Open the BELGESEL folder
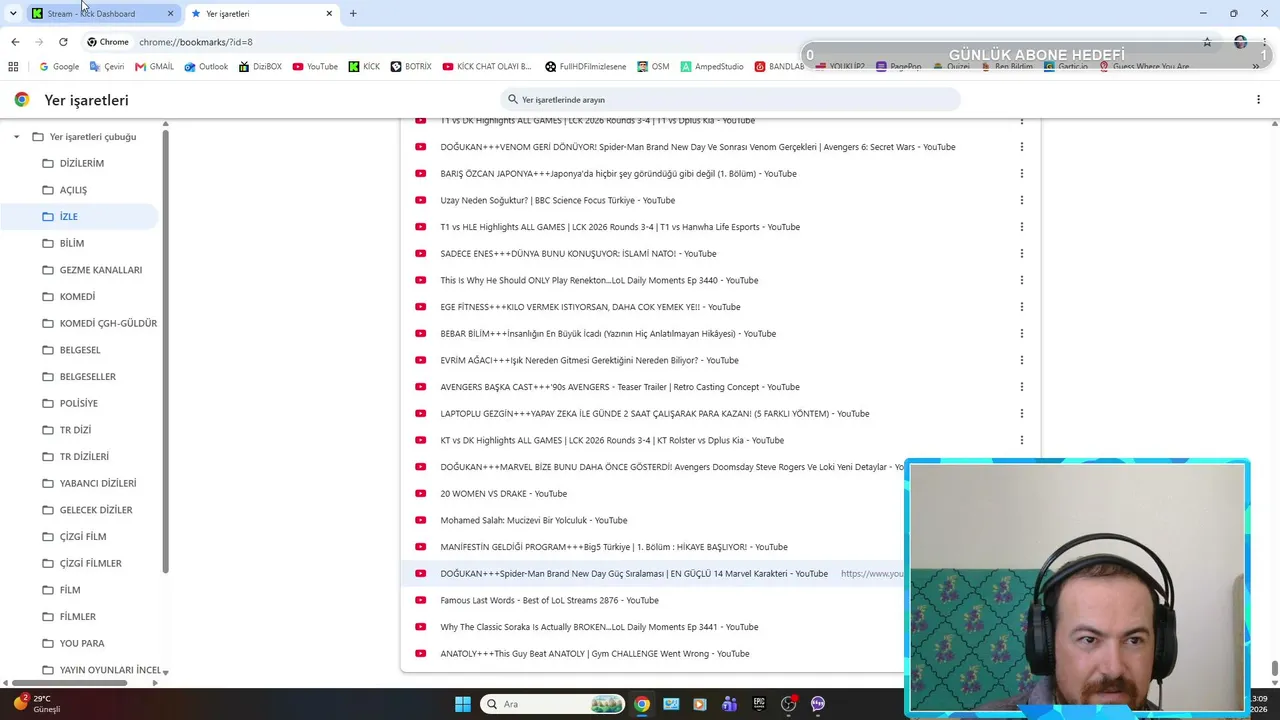Viewport: 1280px width, 720px height. (x=82, y=350)
